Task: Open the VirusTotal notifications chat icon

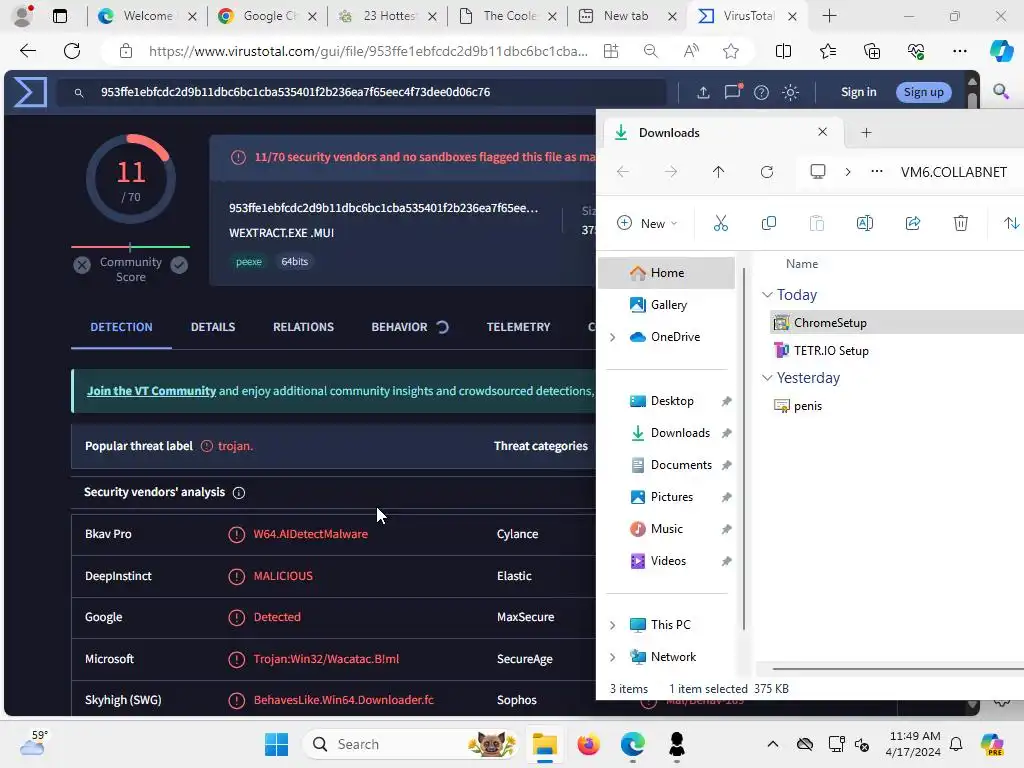Action: [x=733, y=92]
